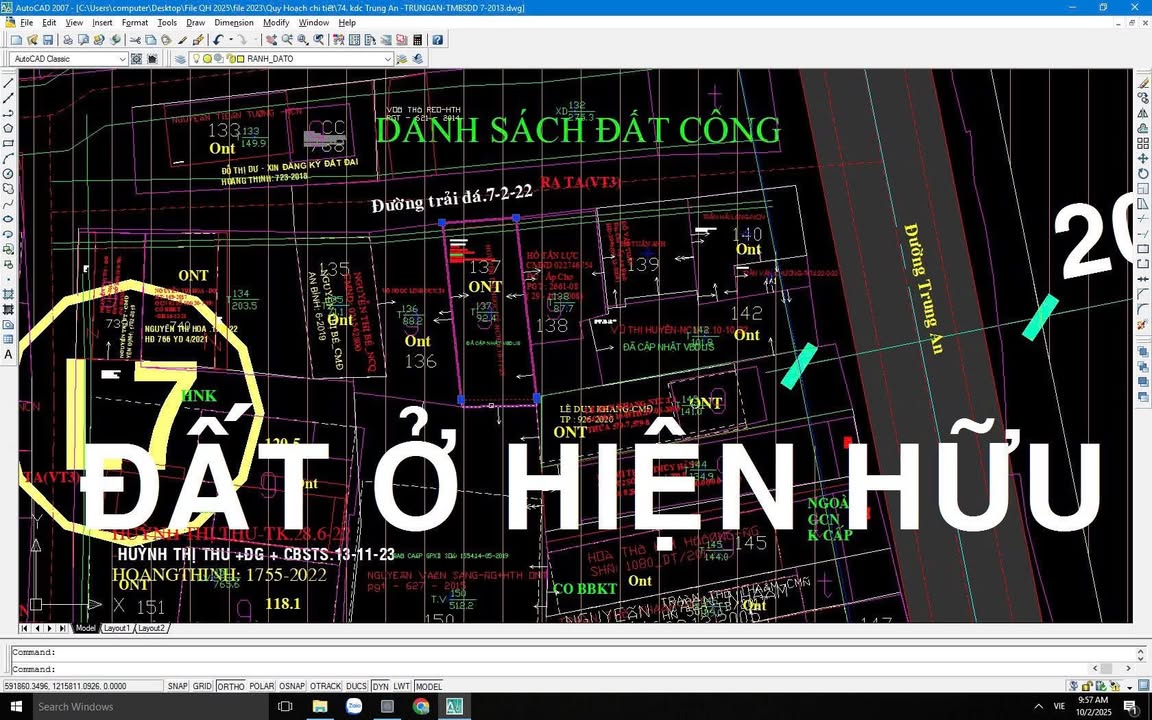
Task: Open the Dimension menu
Action: click(233, 22)
